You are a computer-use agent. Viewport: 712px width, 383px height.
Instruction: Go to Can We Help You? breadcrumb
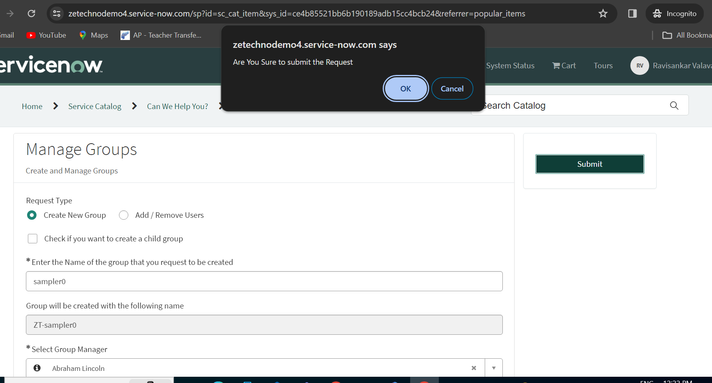pos(177,106)
